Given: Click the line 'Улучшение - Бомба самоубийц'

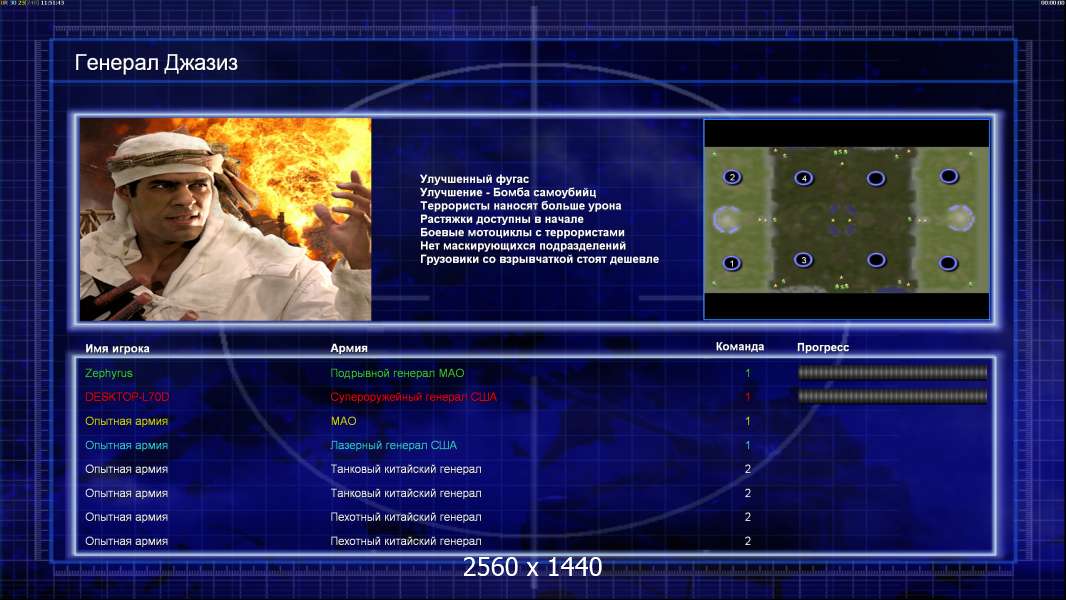Looking at the screenshot, I should [508, 192].
